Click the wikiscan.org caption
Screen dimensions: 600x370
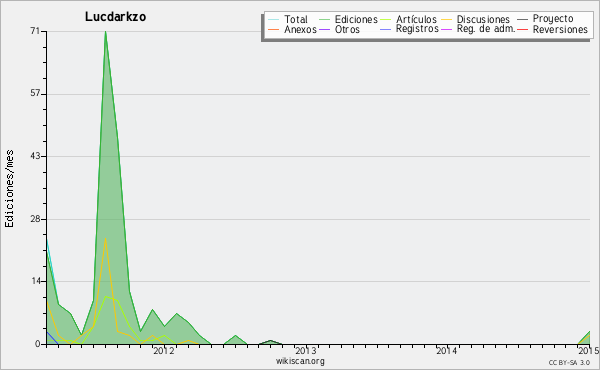pyautogui.click(x=300, y=361)
